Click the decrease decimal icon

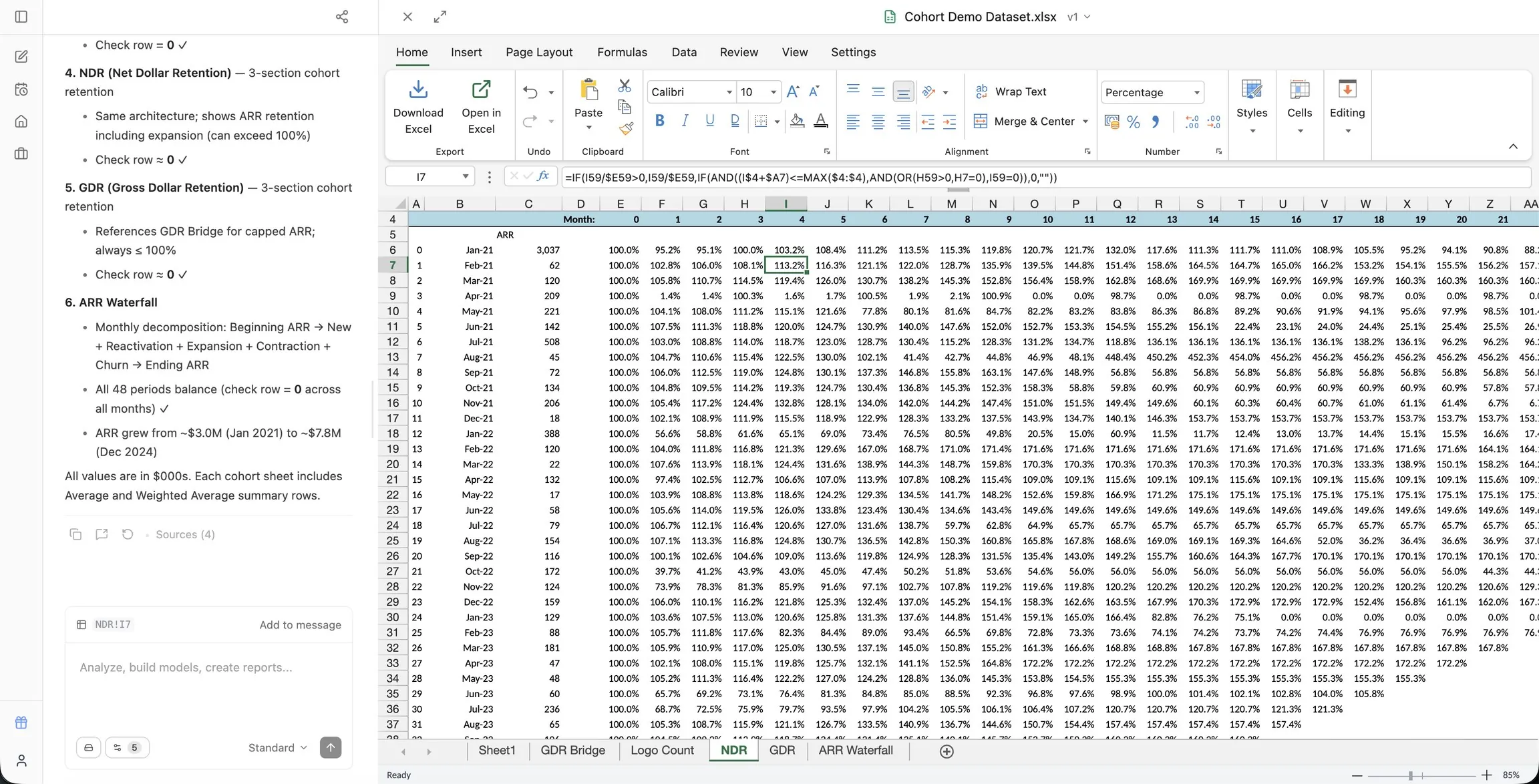click(1214, 122)
